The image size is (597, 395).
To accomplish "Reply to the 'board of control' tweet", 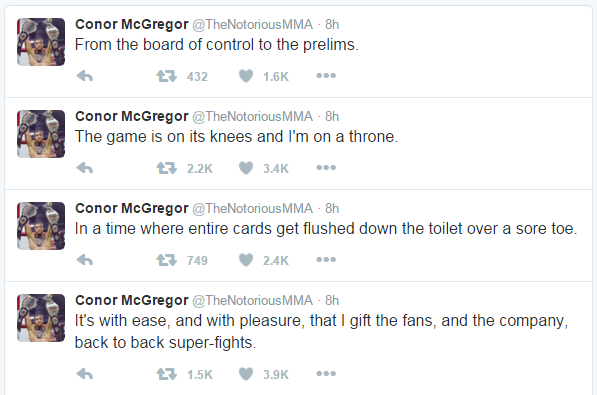I will [x=85, y=76].
